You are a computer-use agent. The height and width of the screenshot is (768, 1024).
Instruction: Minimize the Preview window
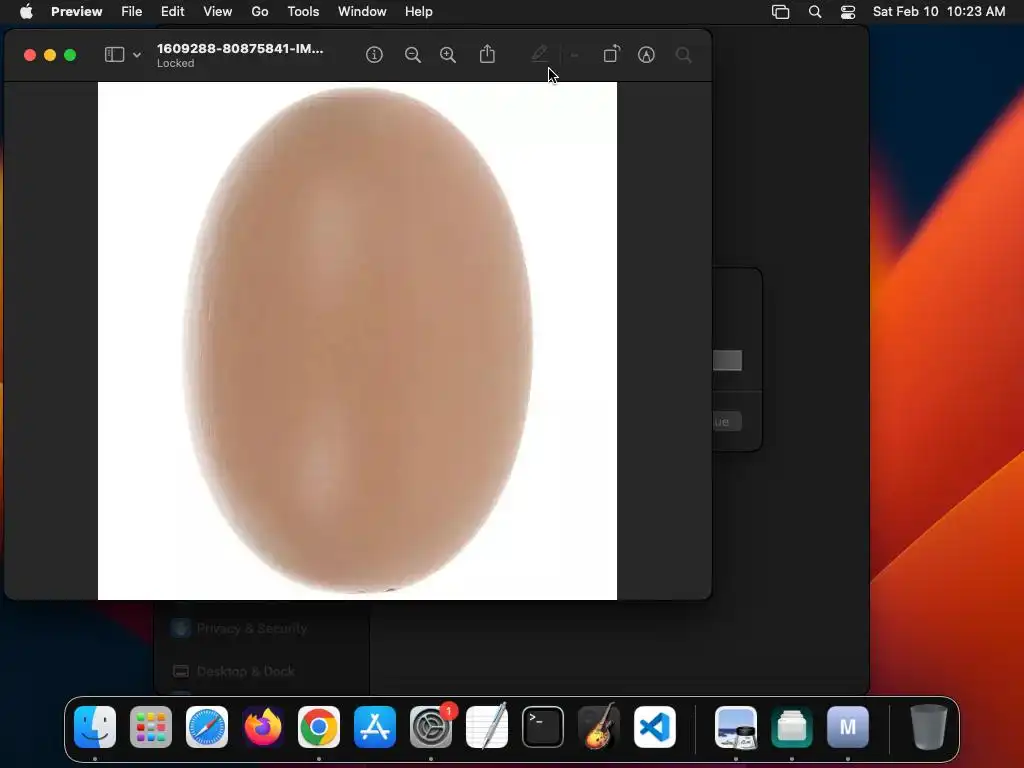50,55
